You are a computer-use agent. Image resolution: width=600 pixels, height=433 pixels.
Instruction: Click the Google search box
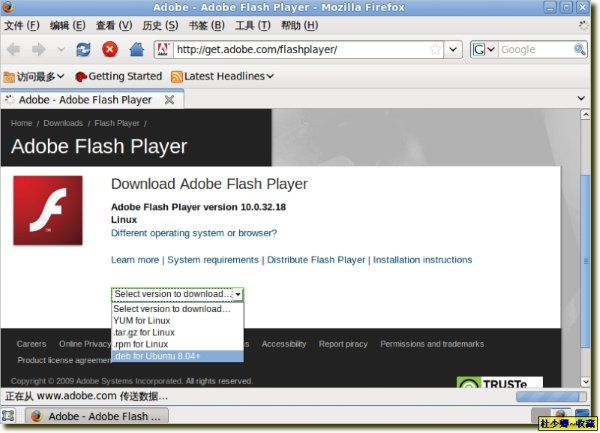tap(536, 49)
